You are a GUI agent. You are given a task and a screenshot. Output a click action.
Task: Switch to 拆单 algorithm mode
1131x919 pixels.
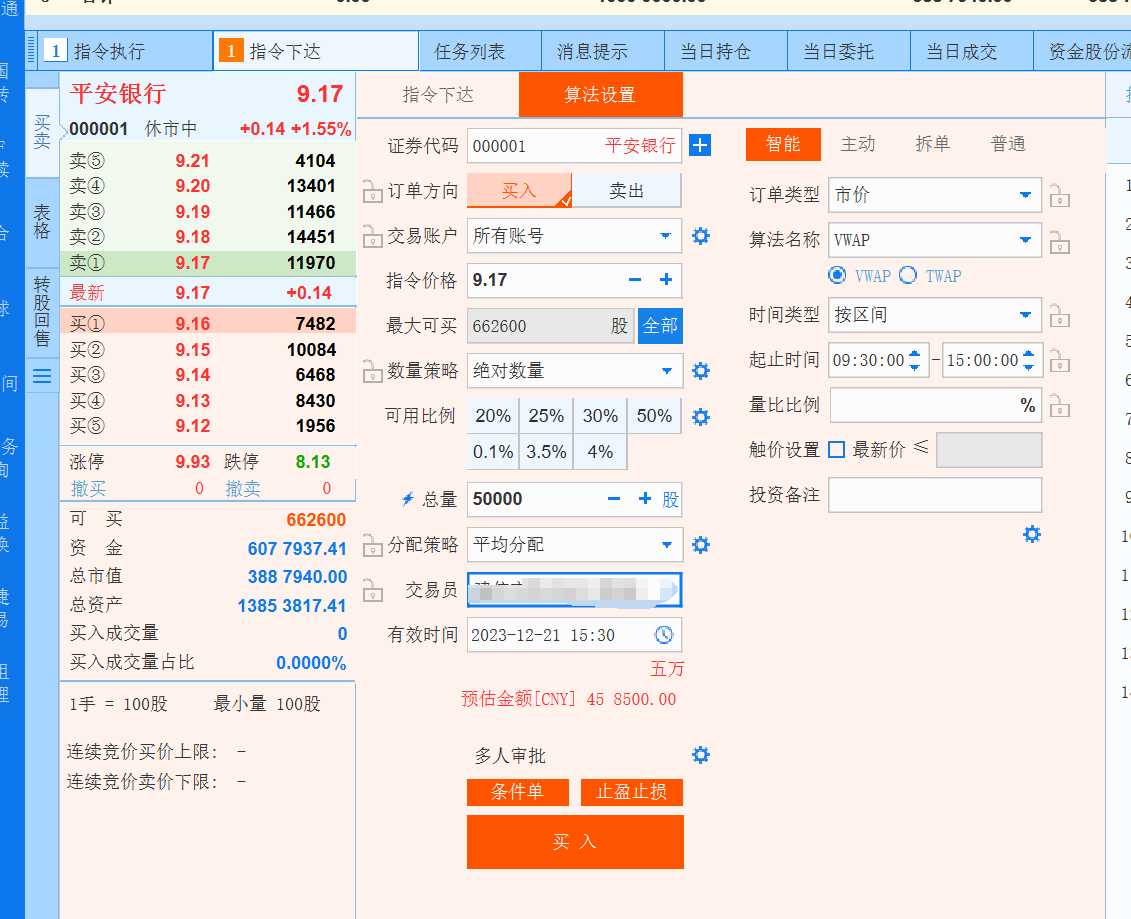pos(933,144)
